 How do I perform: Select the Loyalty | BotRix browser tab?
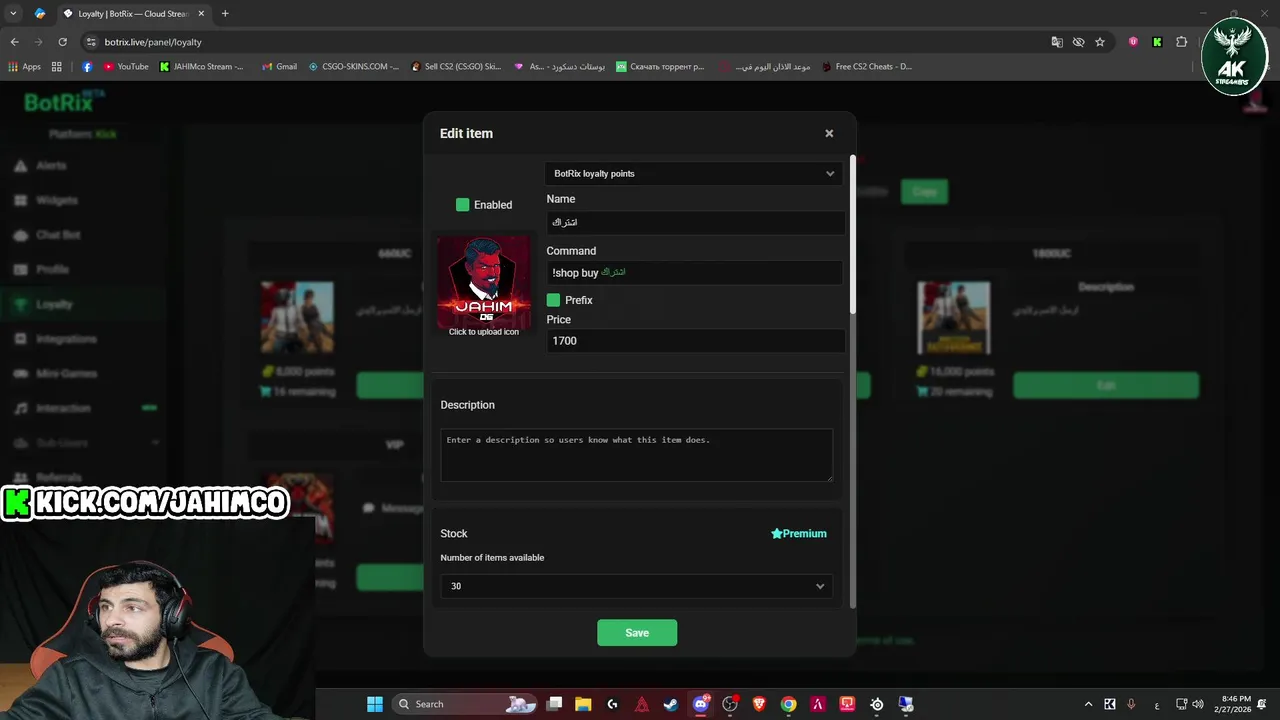click(x=133, y=14)
